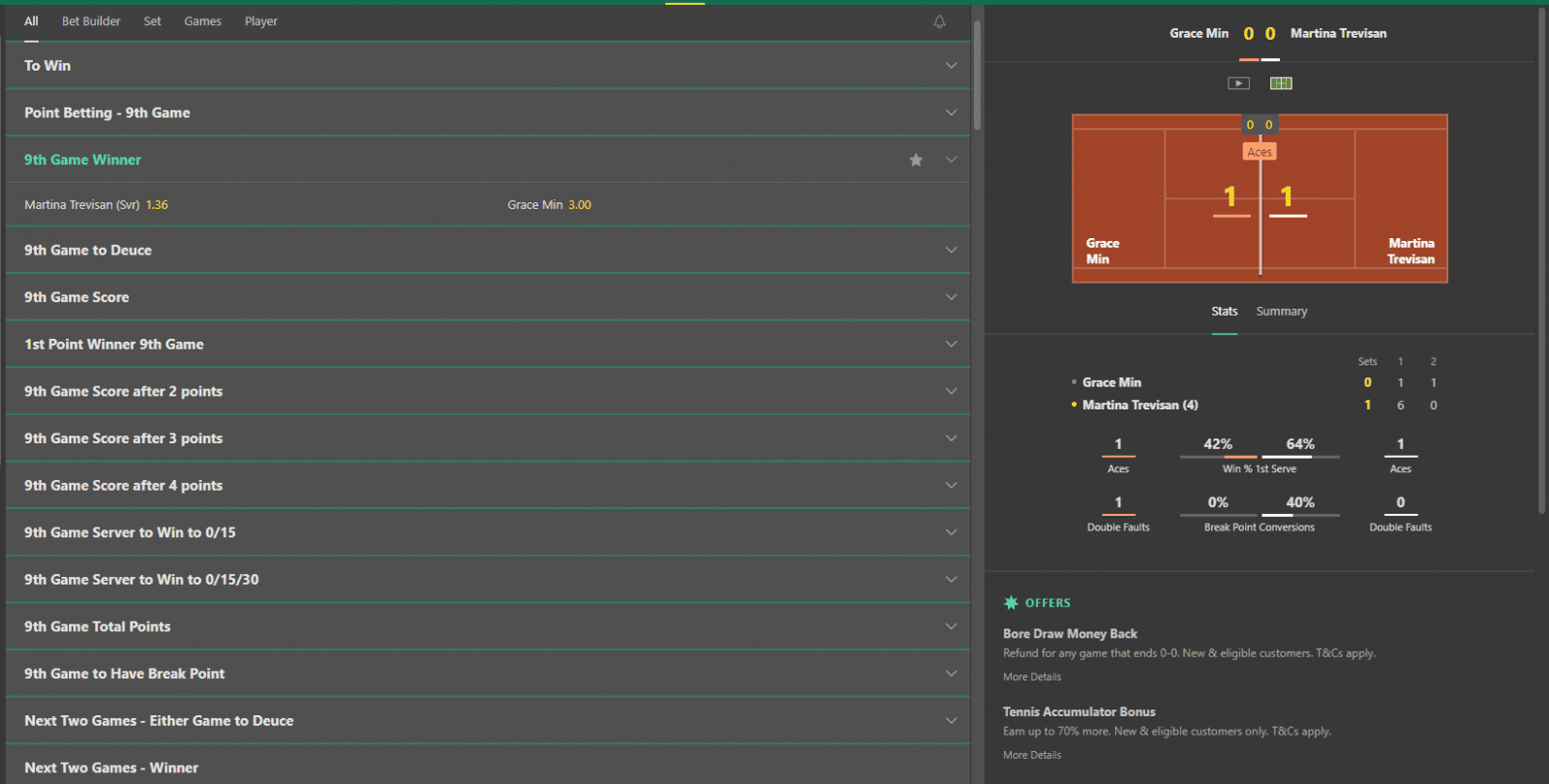
Task: Click the notification bell icon
Action: [x=939, y=21]
